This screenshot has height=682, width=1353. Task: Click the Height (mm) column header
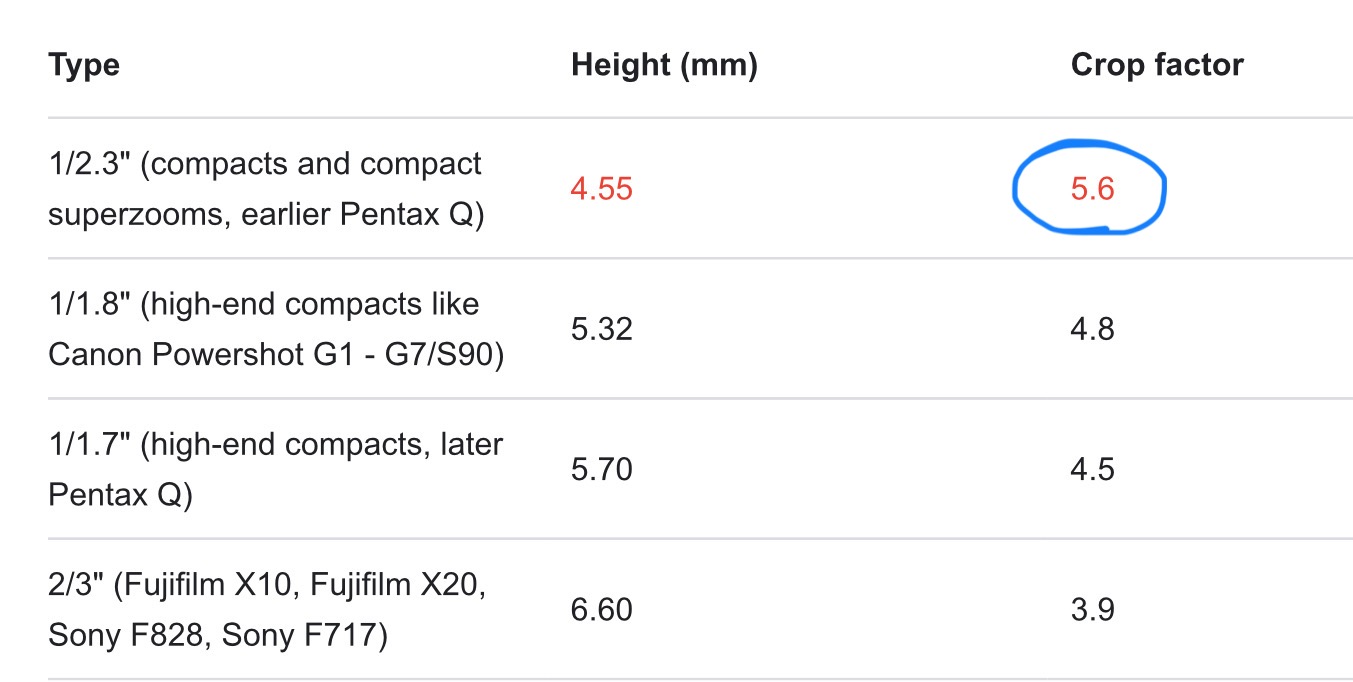click(x=664, y=66)
